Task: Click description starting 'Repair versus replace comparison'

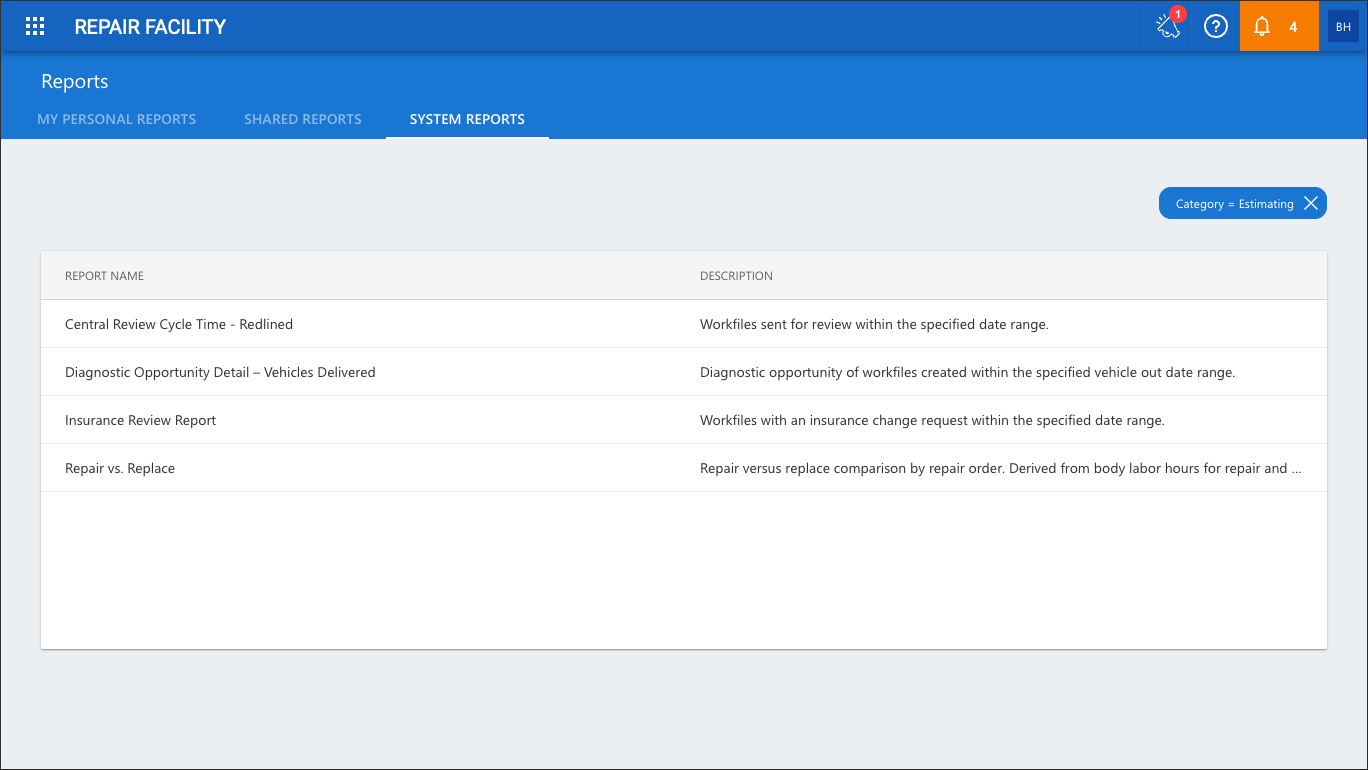Action: [x=1001, y=468]
